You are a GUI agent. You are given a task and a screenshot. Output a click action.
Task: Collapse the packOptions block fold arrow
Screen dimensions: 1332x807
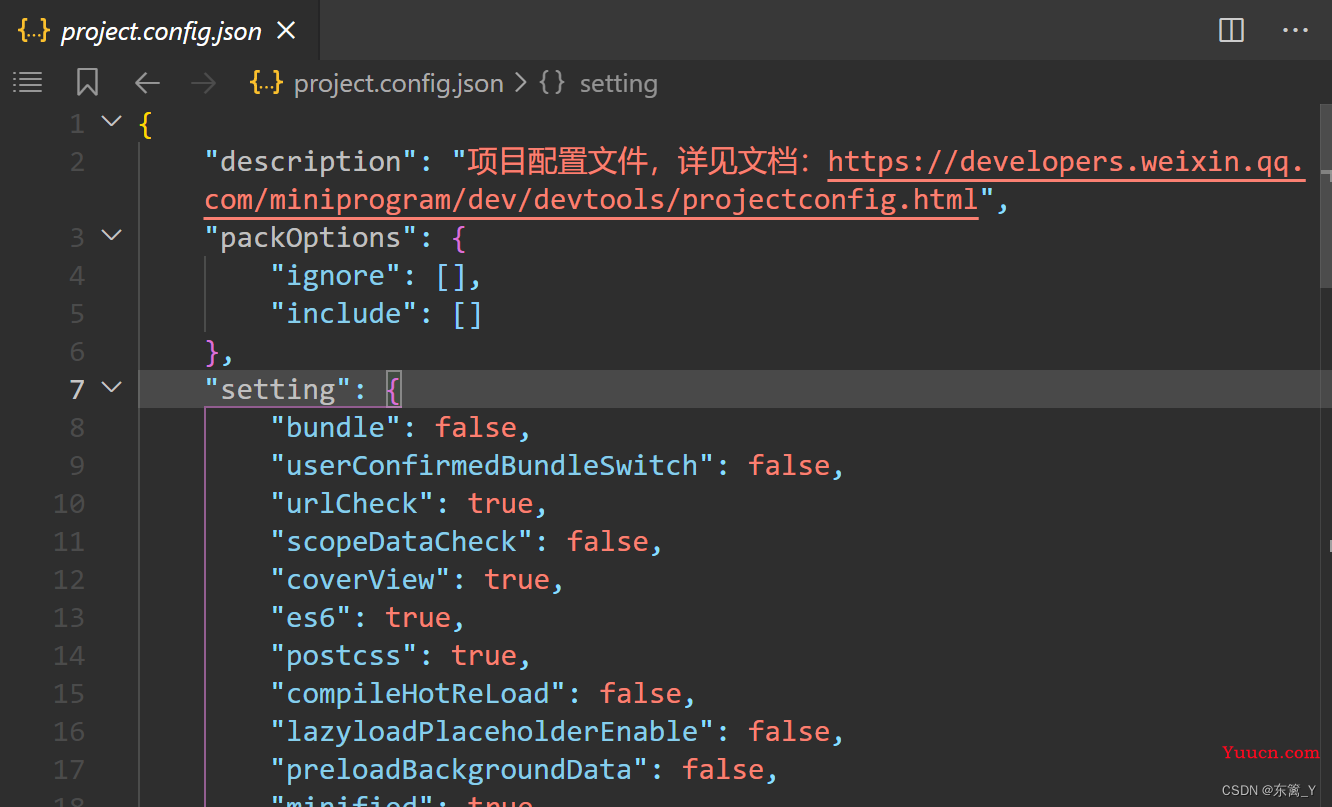pyautogui.click(x=112, y=236)
